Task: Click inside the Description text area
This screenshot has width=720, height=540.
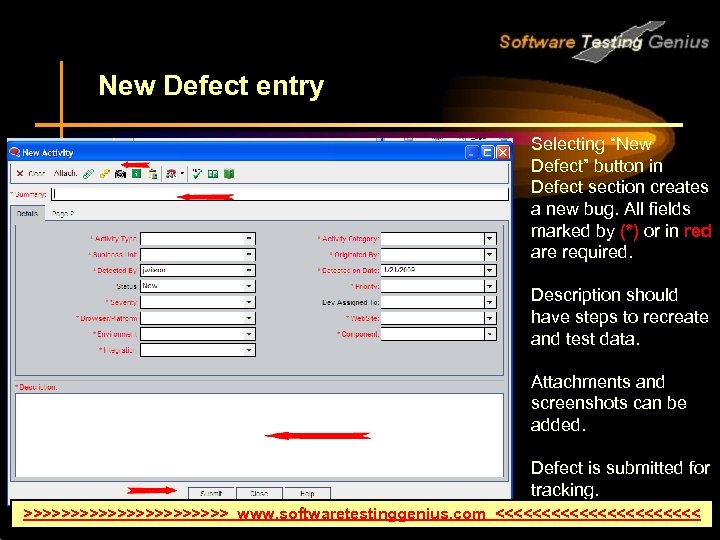Action: point(259,435)
